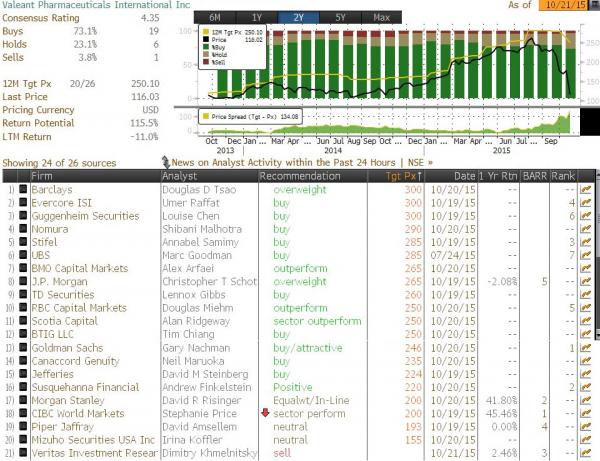Open chart icon for BMO Capital Markets row

coord(585,268)
